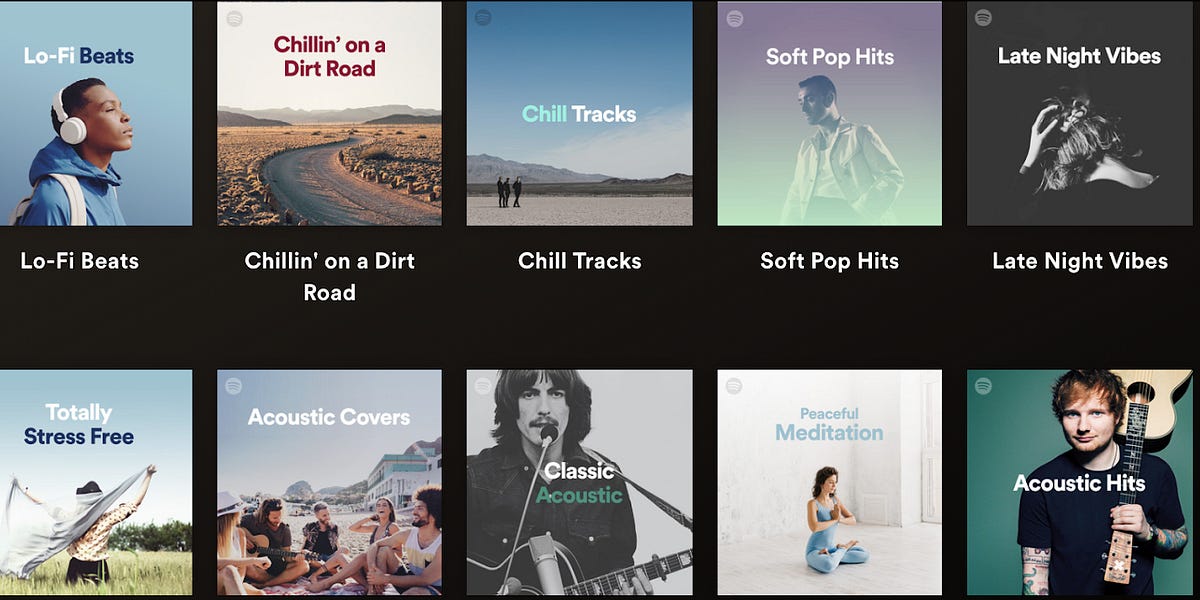Click the Chill Tracks title text
This screenshot has width=1200, height=600.
[580, 261]
